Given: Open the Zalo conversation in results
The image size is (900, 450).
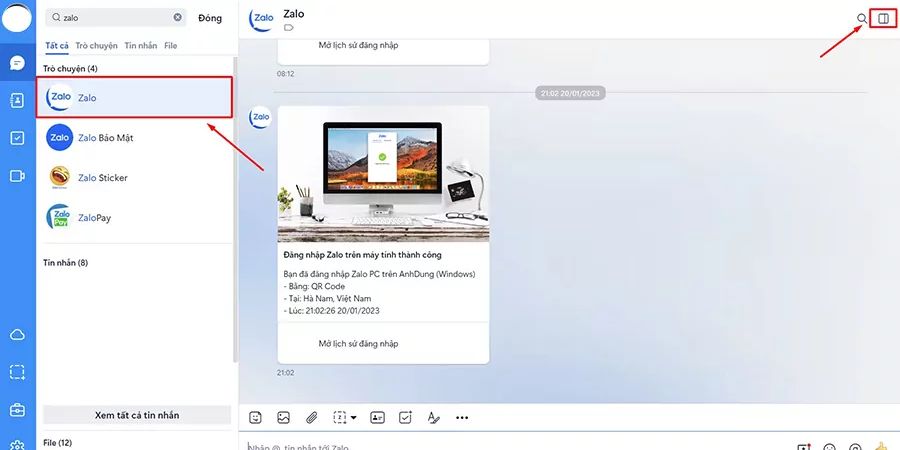Looking at the screenshot, I should point(134,98).
